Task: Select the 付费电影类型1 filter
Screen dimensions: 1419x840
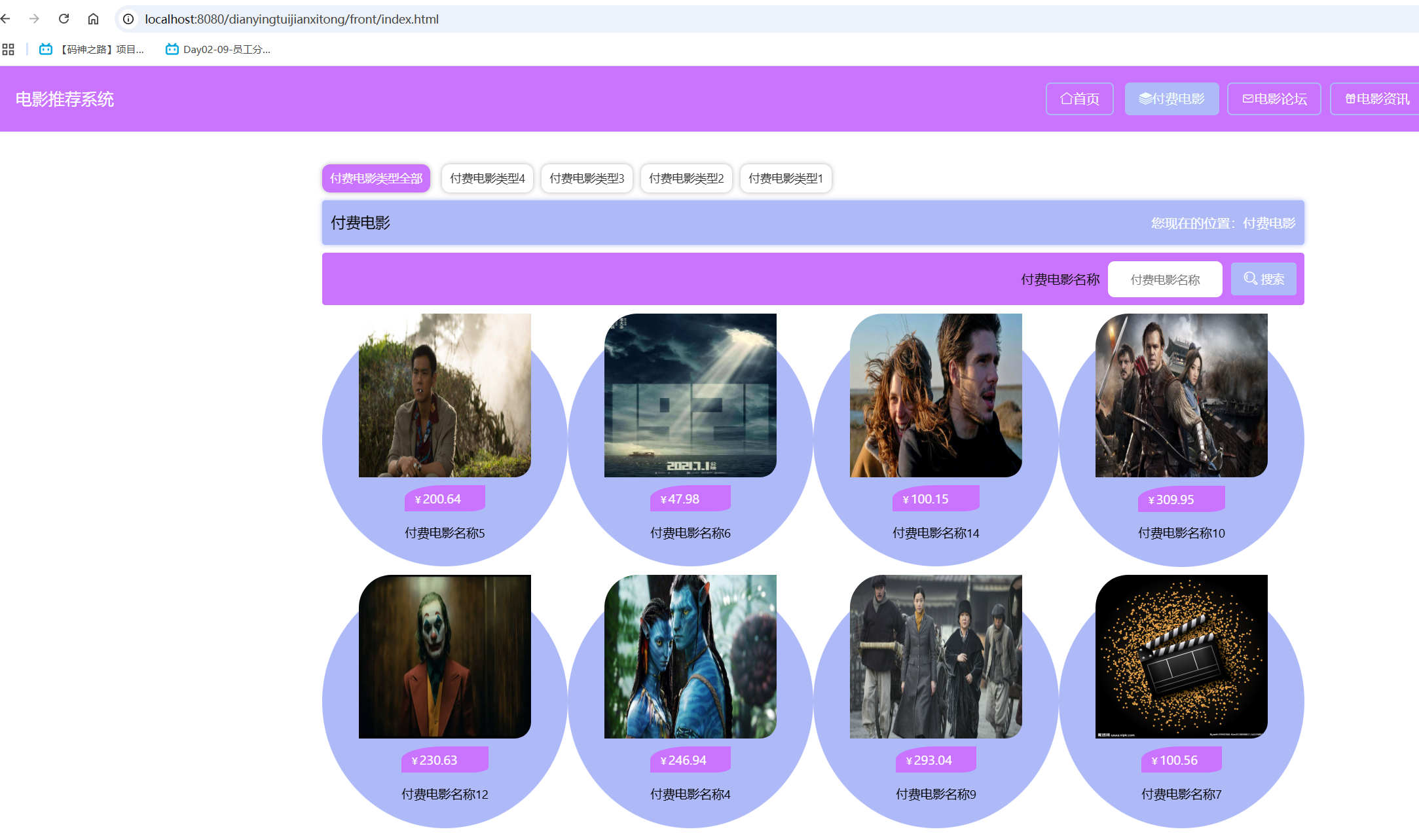Action: [786, 178]
